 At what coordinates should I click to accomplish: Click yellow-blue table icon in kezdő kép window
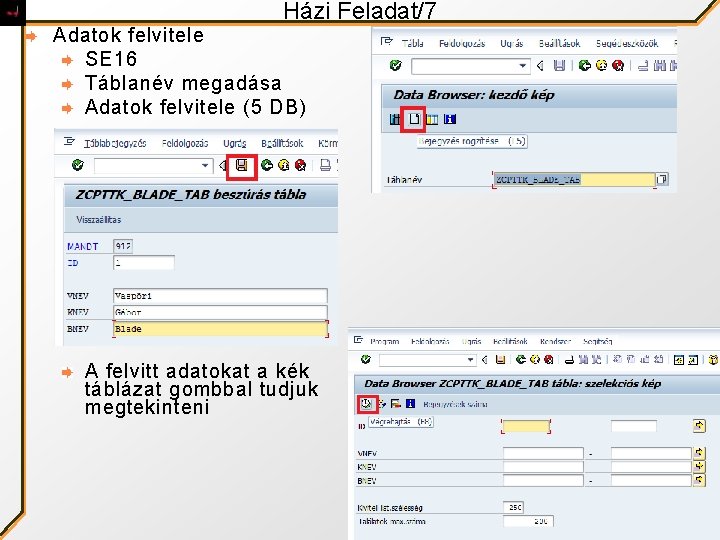pos(432,119)
